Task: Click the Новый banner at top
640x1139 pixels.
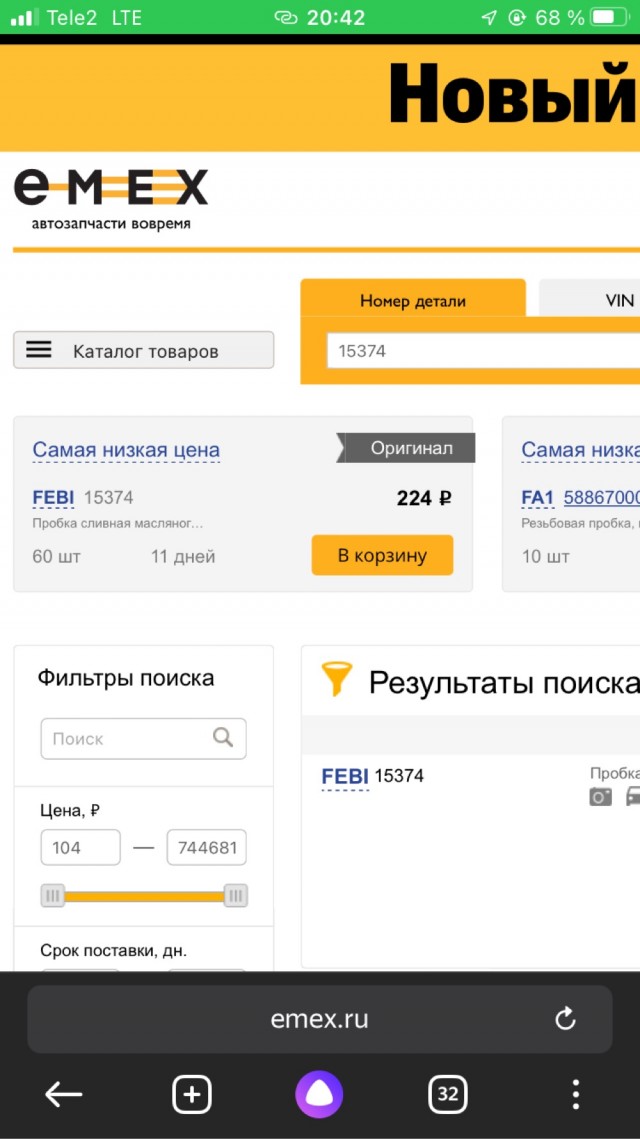Action: point(320,97)
